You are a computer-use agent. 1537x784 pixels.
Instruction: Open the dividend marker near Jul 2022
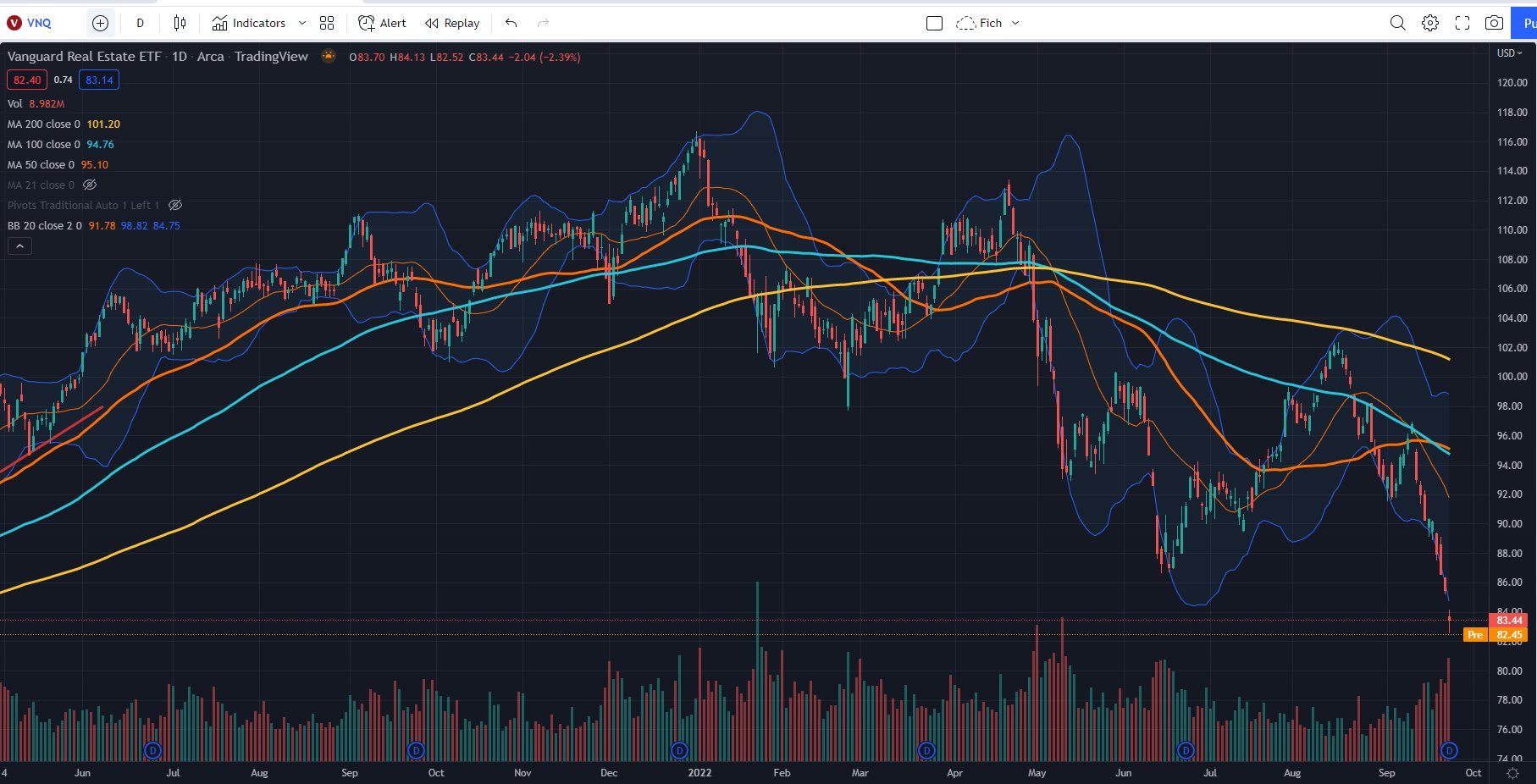[1186, 750]
